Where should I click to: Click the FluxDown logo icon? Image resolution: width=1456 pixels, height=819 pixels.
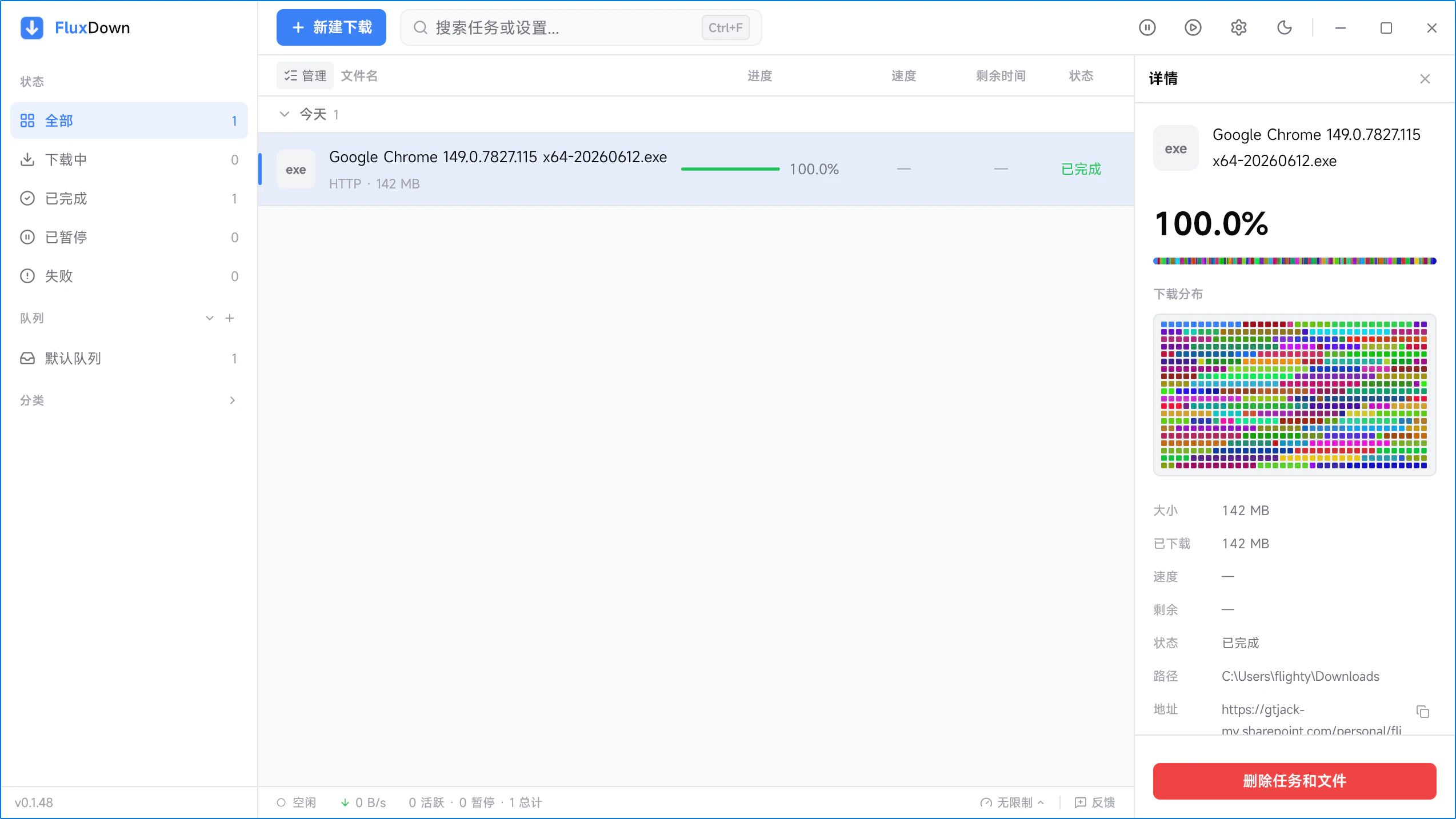point(32,27)
